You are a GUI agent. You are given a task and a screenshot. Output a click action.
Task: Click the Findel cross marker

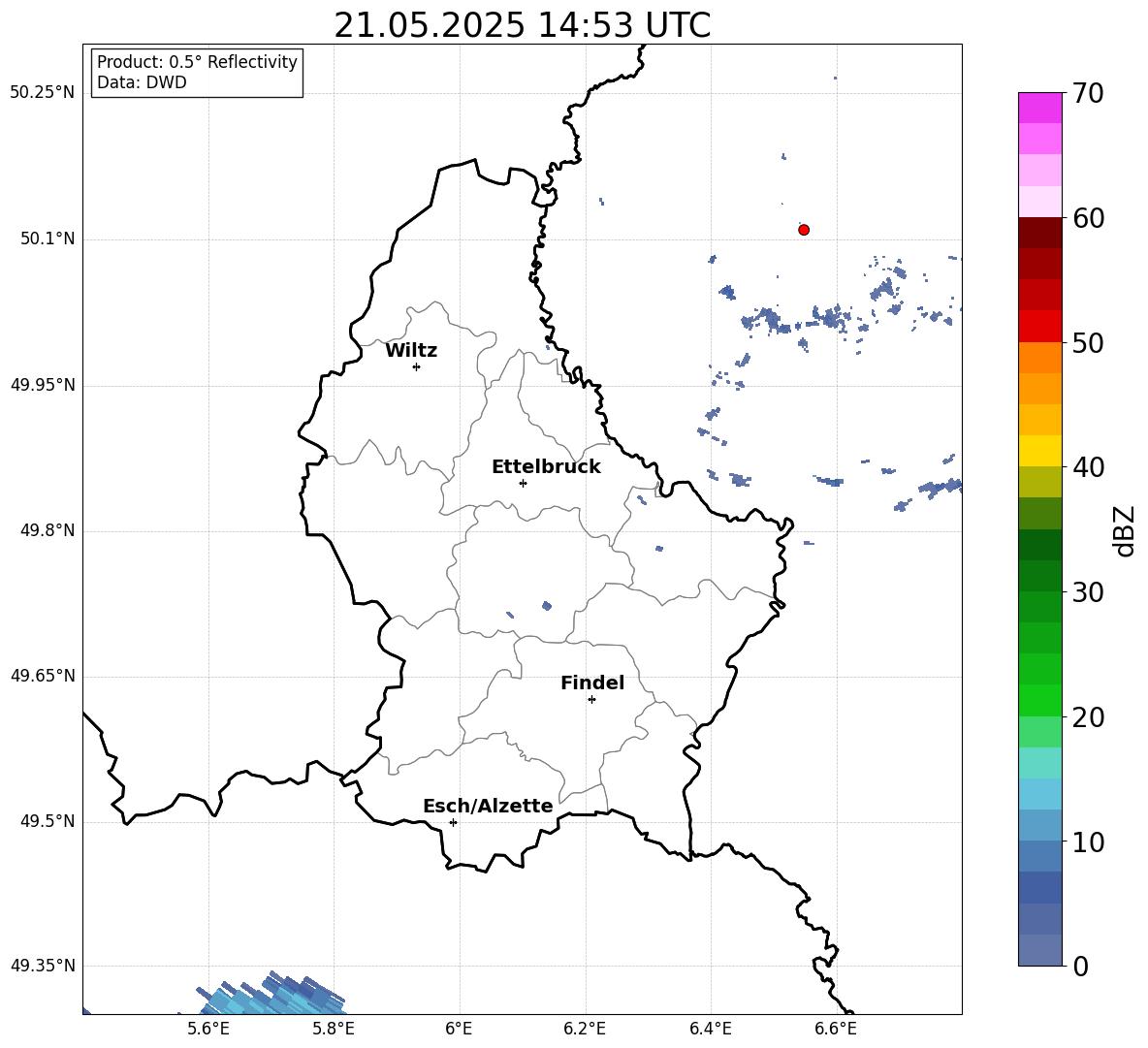[591, 700]
